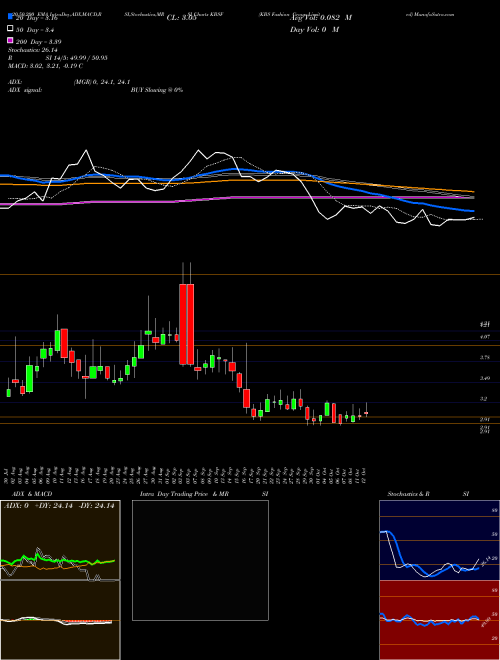This screenshot has width=500, height=660.
Task: Click the 4.07 price axis label
Action: coord(485,337)
